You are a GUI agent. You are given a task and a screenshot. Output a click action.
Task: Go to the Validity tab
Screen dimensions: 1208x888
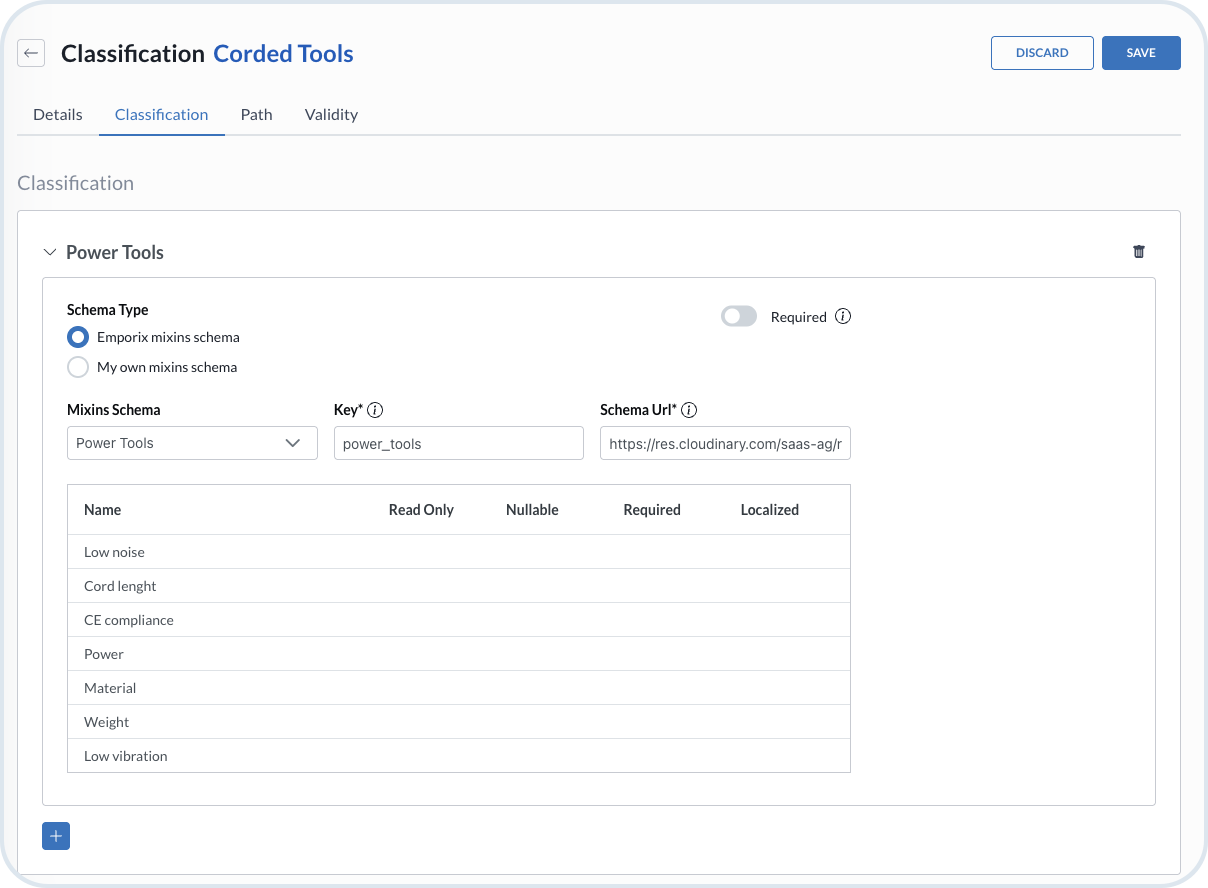[x=331, y=114]
